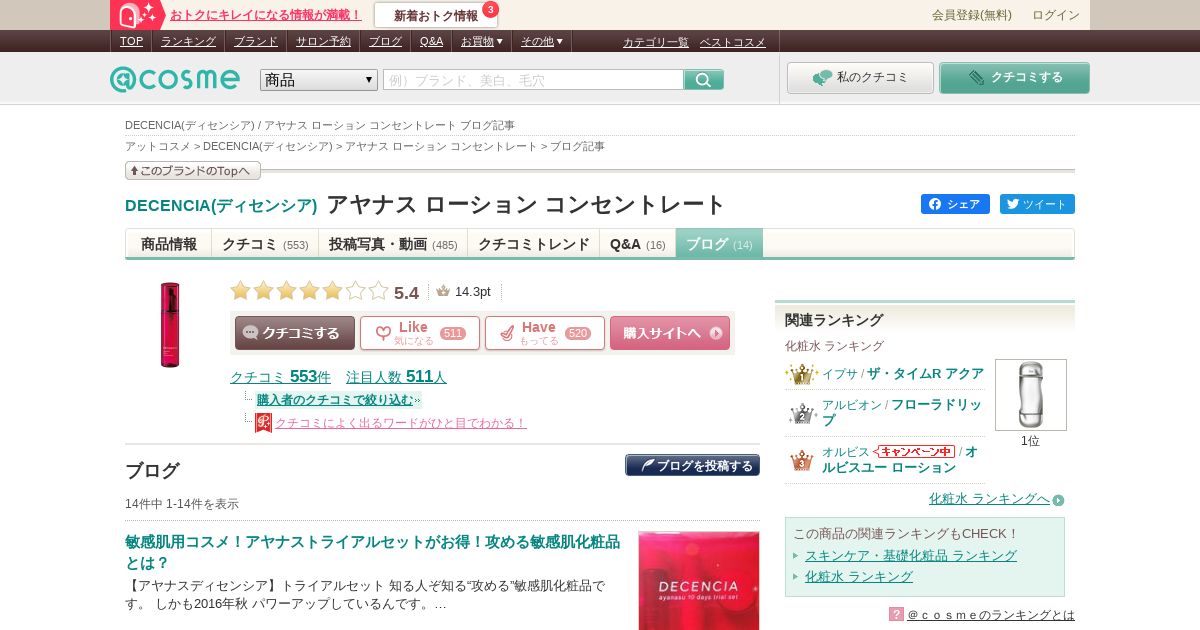1200x630 pixels.
Task: Open Q&A in the top navigation bar
Action: [x=431, y=41]
